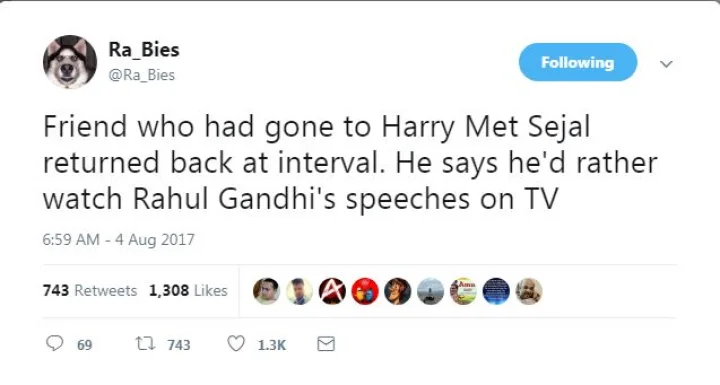
Task: Open the 1,308 Likes list
Action: click(188, 291)
